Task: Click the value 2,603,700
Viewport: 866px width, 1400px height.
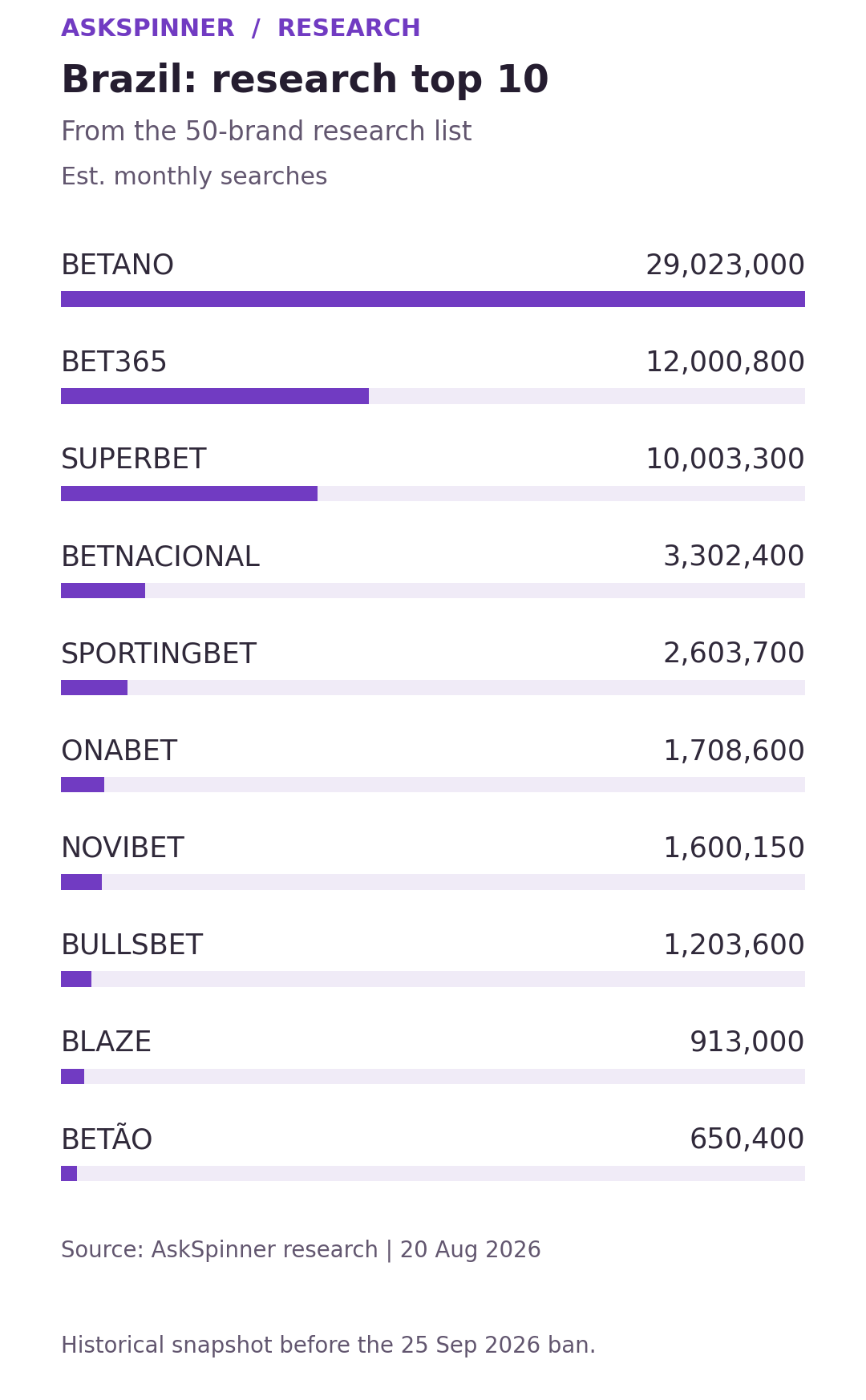Action: pyautogui.click(x=734, y=654)
